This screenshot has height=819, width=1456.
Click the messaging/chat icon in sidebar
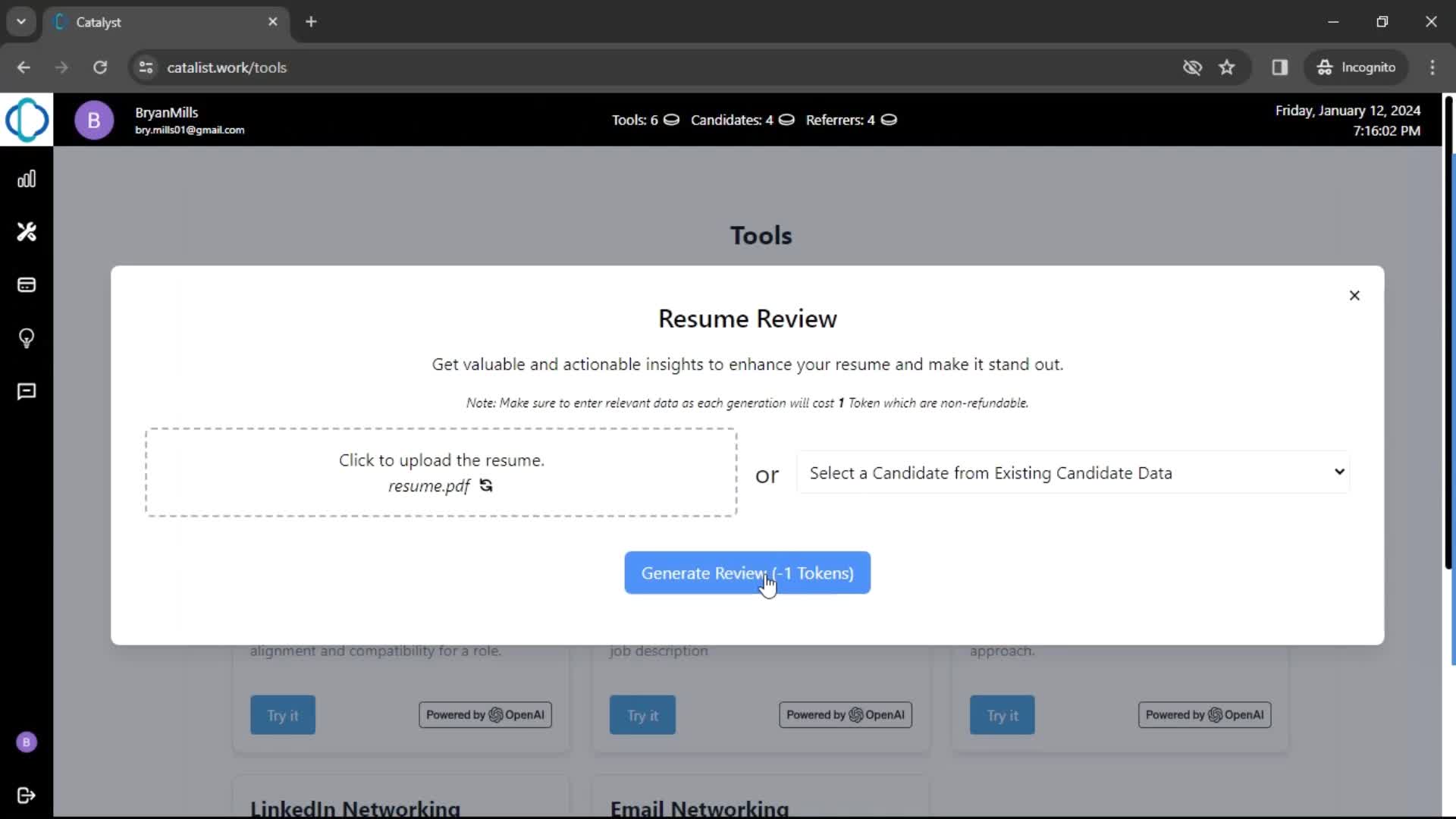[x=26, y=391]
